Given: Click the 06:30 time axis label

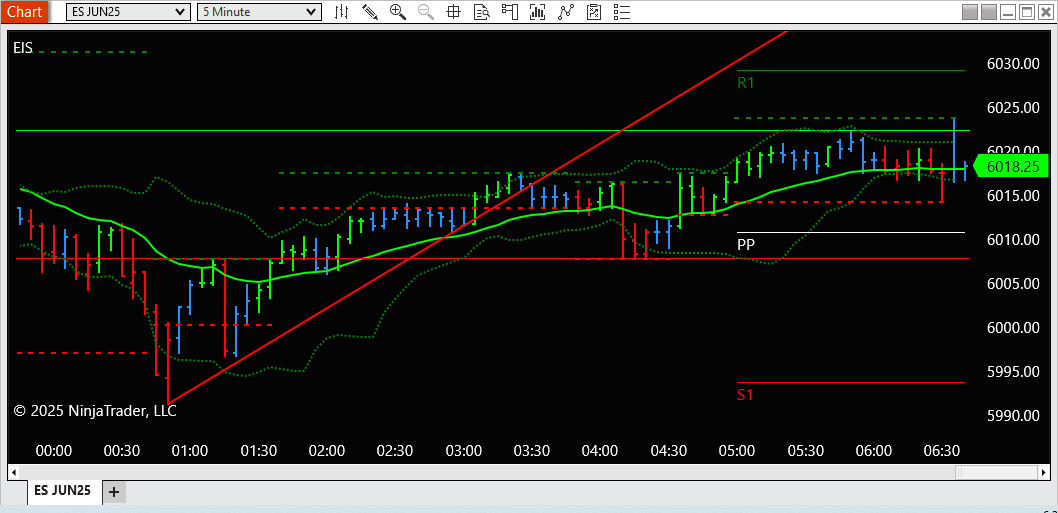Looking at the screenshot, I should click(941, 450).
